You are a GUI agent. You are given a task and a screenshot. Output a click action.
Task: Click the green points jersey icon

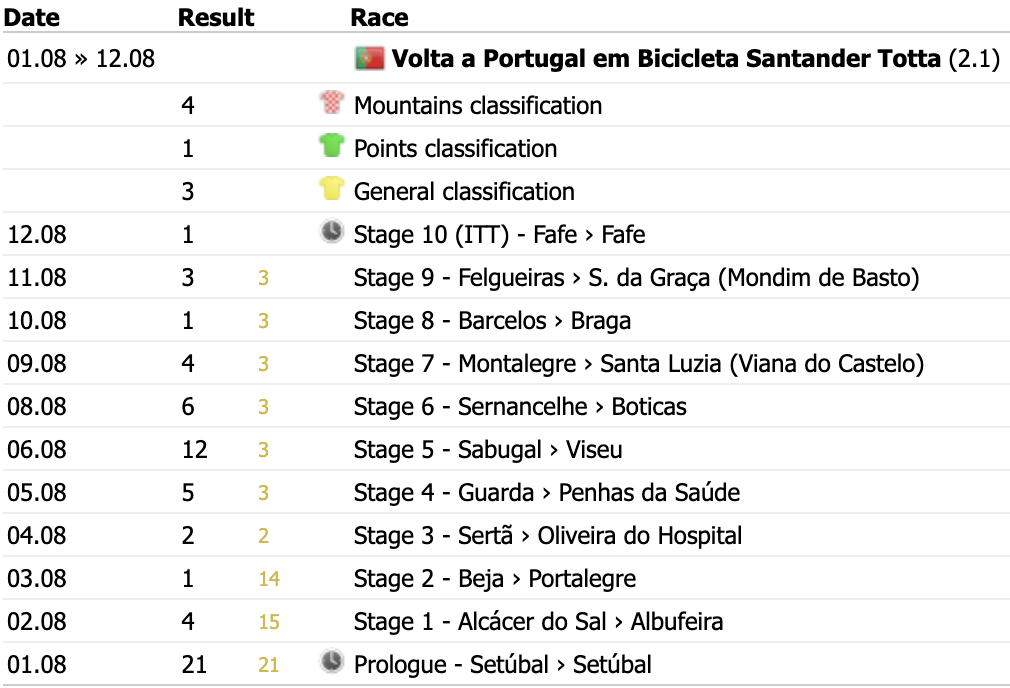332,146
